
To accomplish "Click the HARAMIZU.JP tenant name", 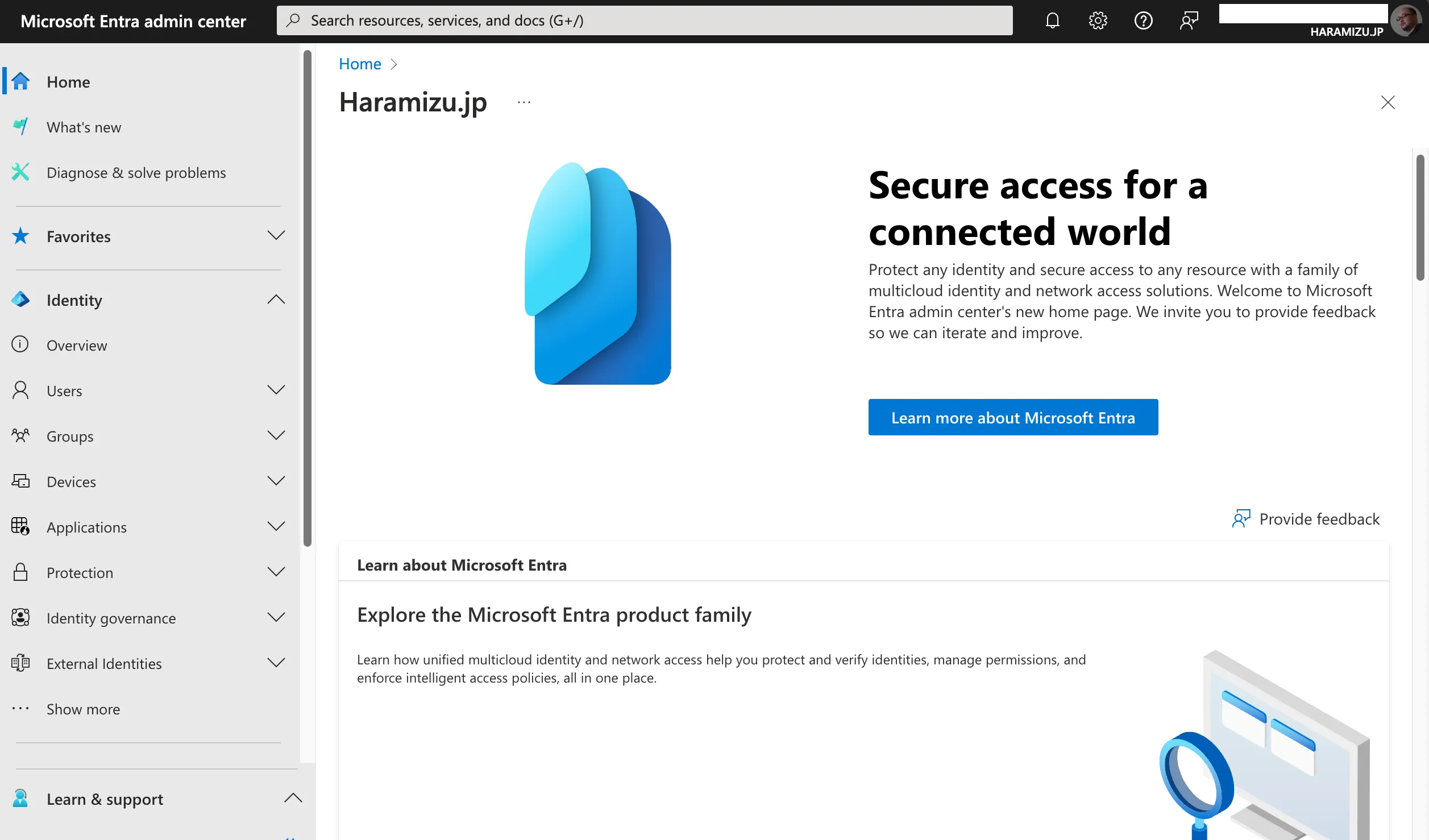I will pos(1347,32).
